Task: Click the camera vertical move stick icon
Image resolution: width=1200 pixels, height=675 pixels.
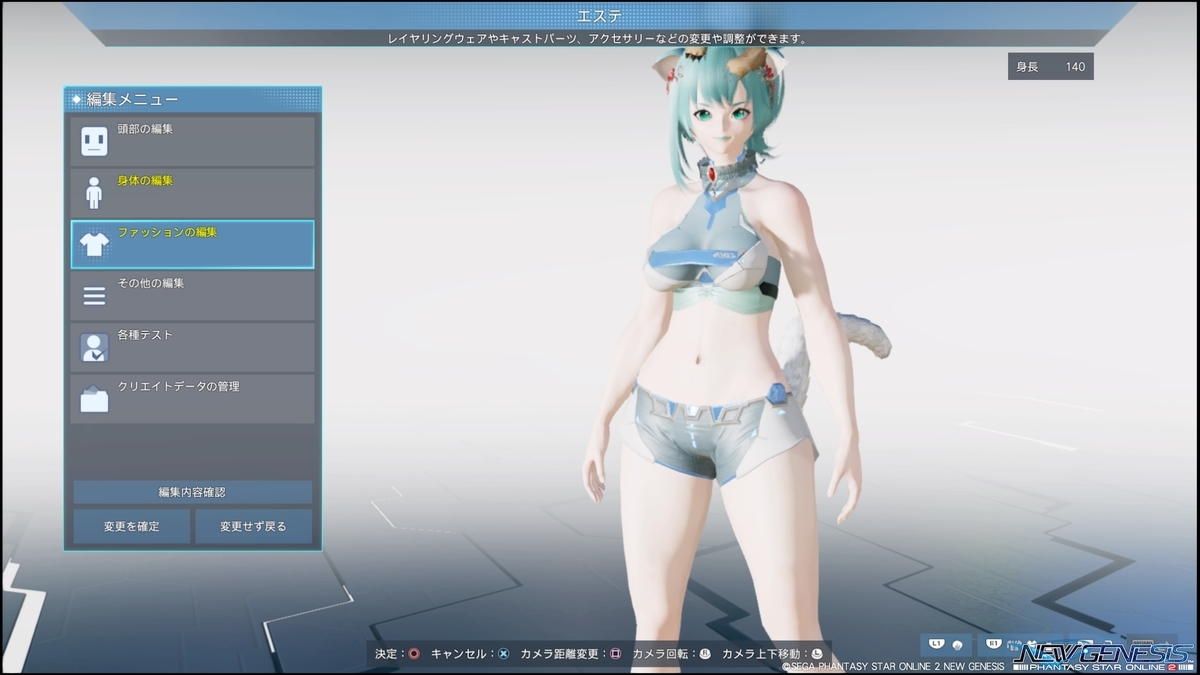Action: click(816, 654)
